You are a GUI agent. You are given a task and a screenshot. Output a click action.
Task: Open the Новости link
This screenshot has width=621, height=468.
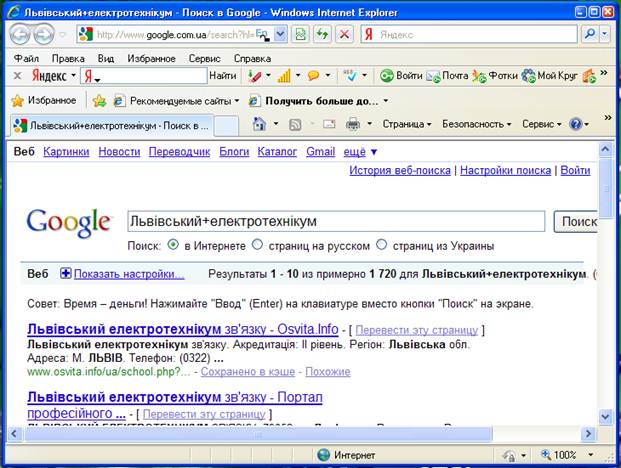(x=119, y=152)
